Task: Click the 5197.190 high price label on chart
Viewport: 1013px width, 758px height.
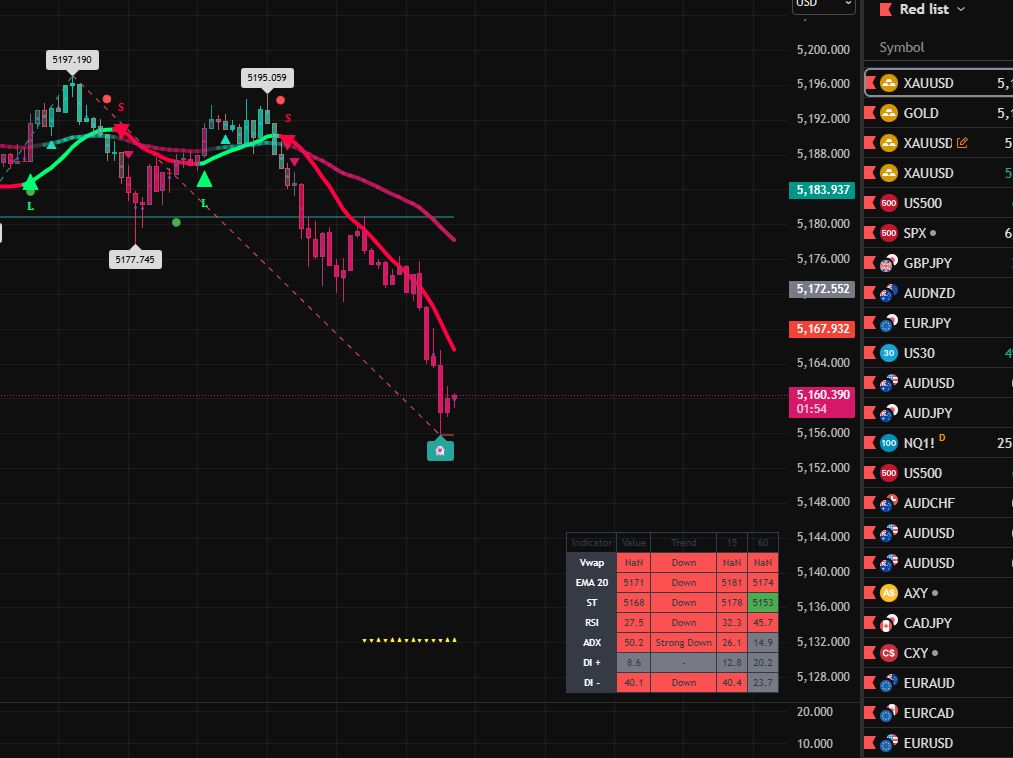Action: [x=72, y=60]
